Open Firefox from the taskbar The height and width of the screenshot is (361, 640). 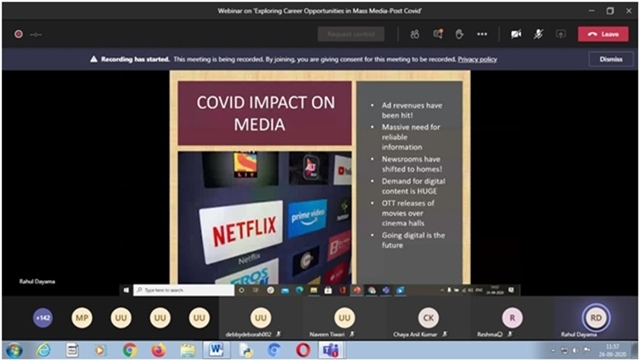click(x=159, y=350)
